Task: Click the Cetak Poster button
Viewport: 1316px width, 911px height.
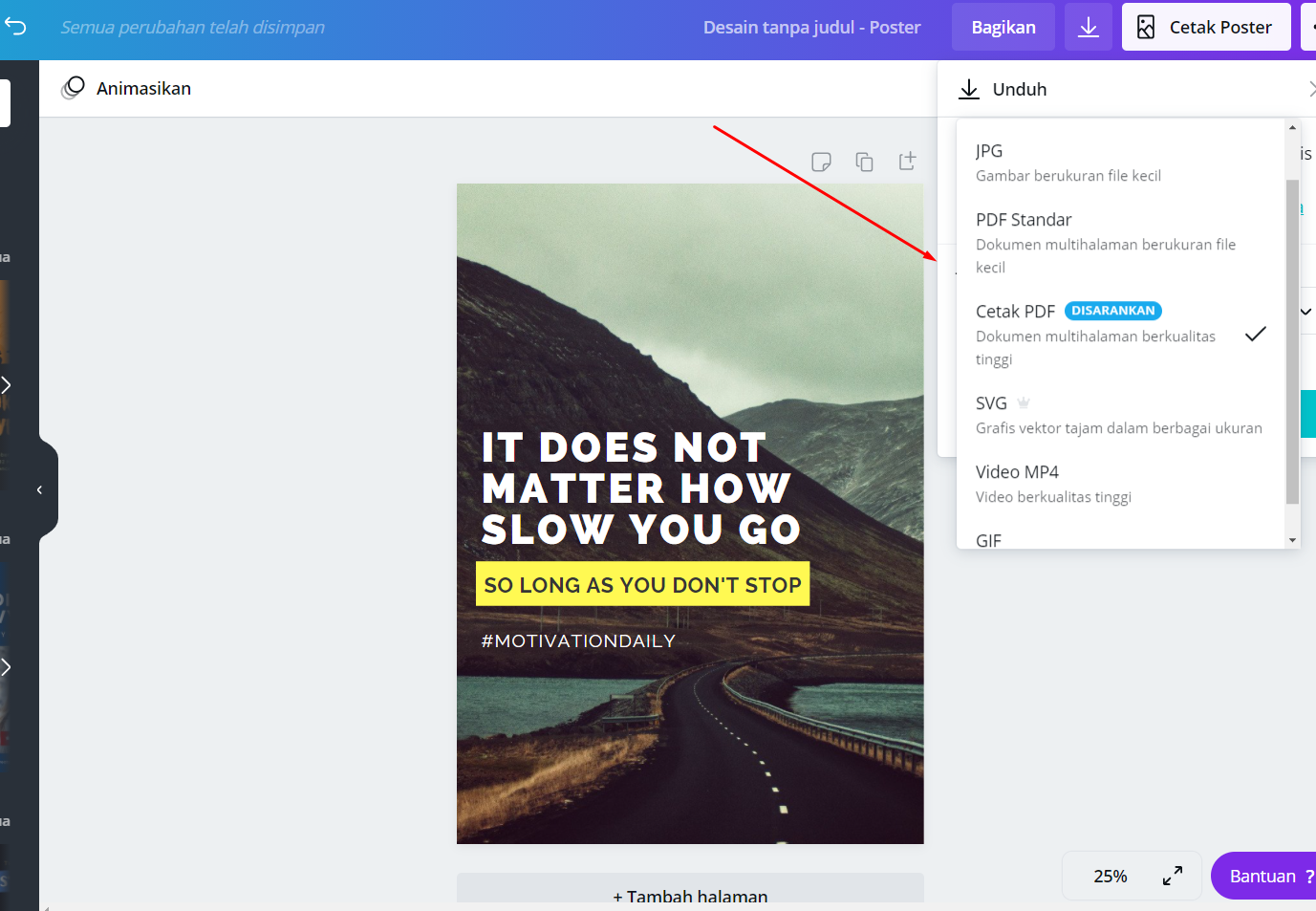Action: pyautogui.click(x=1205, y=27)
